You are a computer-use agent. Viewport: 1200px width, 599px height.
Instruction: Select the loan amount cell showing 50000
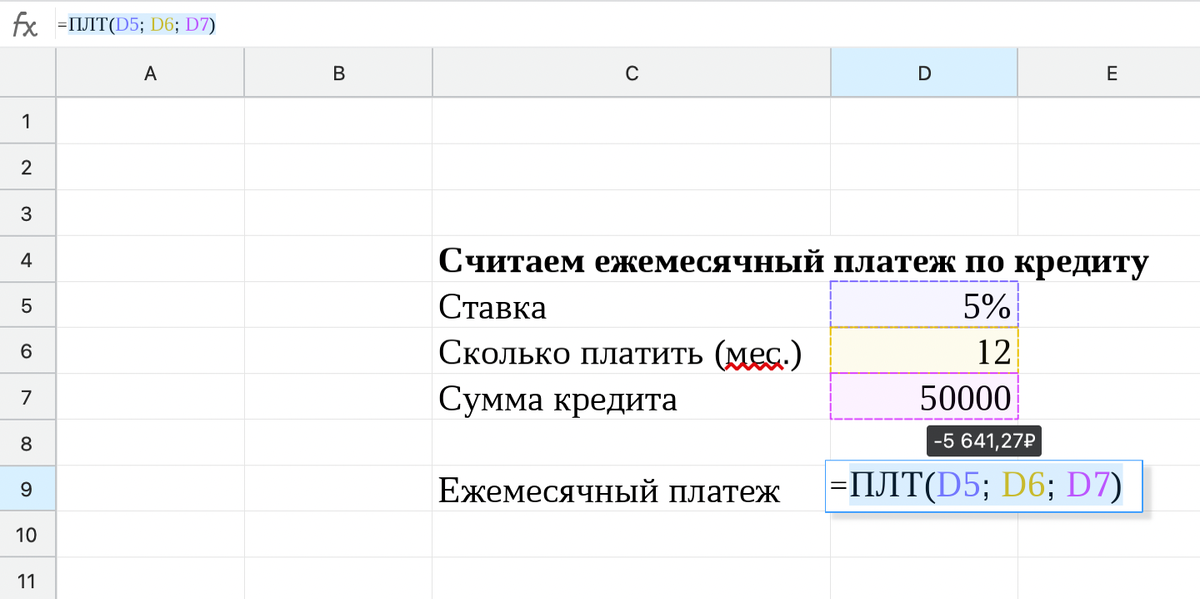click(923, 397)
